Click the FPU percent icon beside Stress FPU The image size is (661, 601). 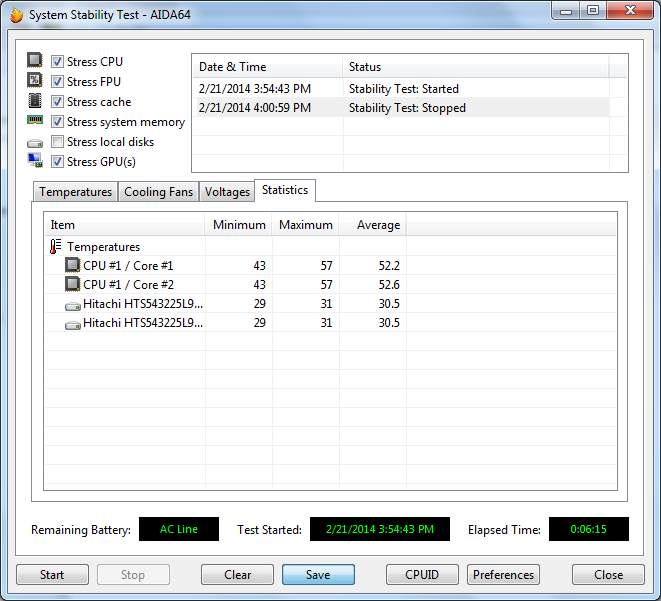coord(35,80)
